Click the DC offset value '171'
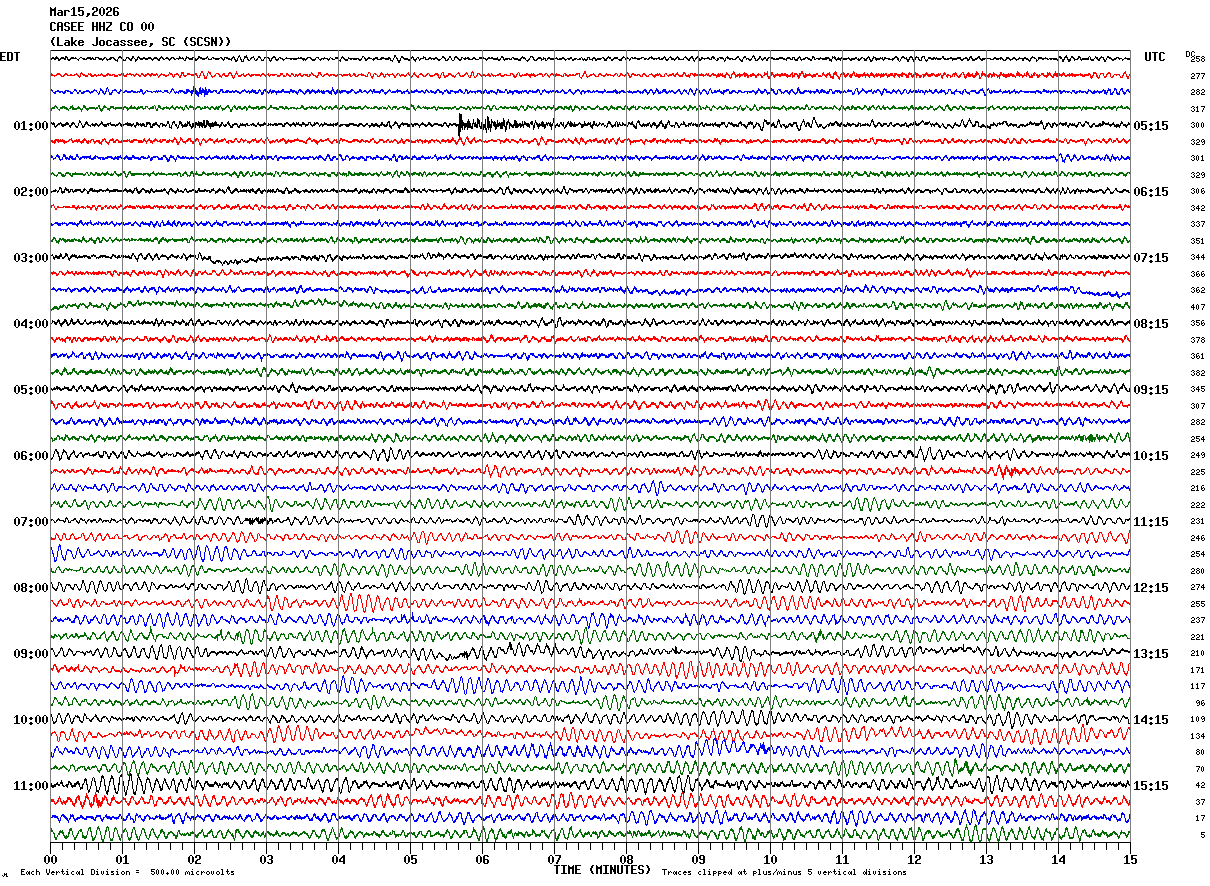The image size is (1210, 886). coord(1197,670)
